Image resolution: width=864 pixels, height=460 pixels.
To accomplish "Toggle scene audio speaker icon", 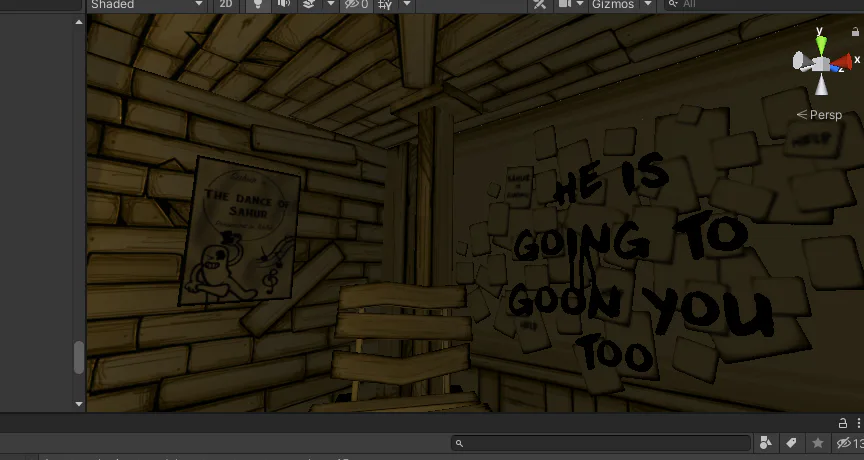I will (x=284, y=4).
